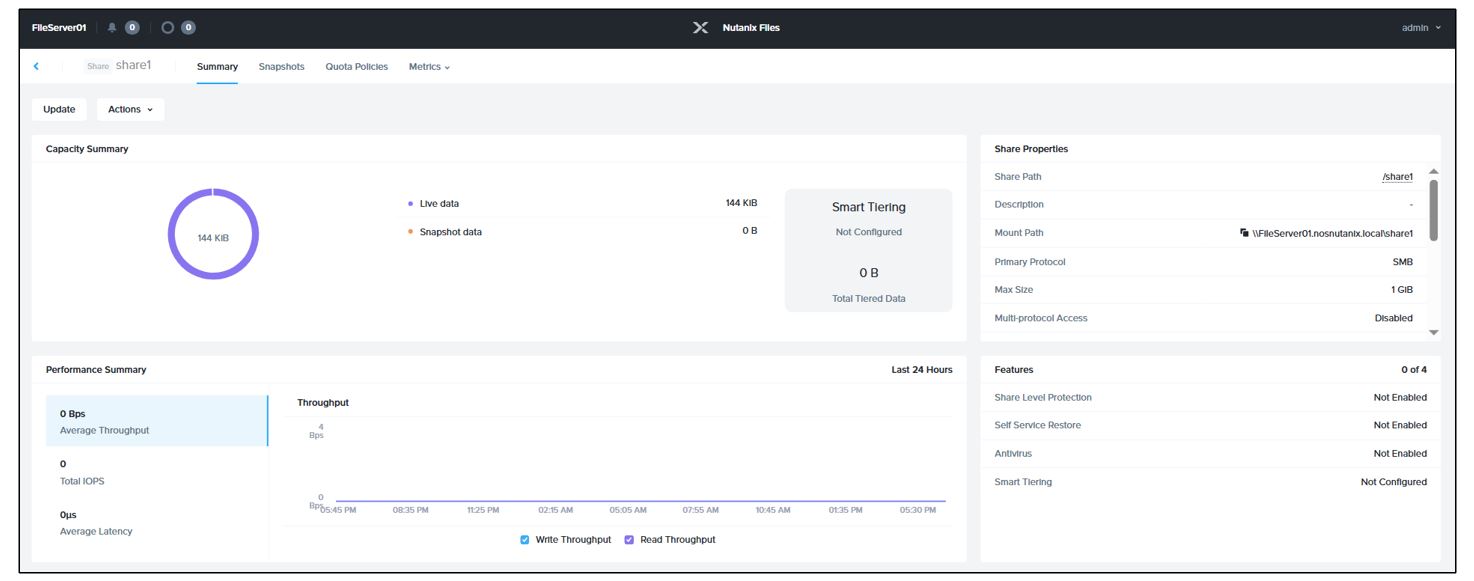The width and height of the screenshot is (1474, 581).
Task: Click the alerts count badge
Action: pos(132,28)
